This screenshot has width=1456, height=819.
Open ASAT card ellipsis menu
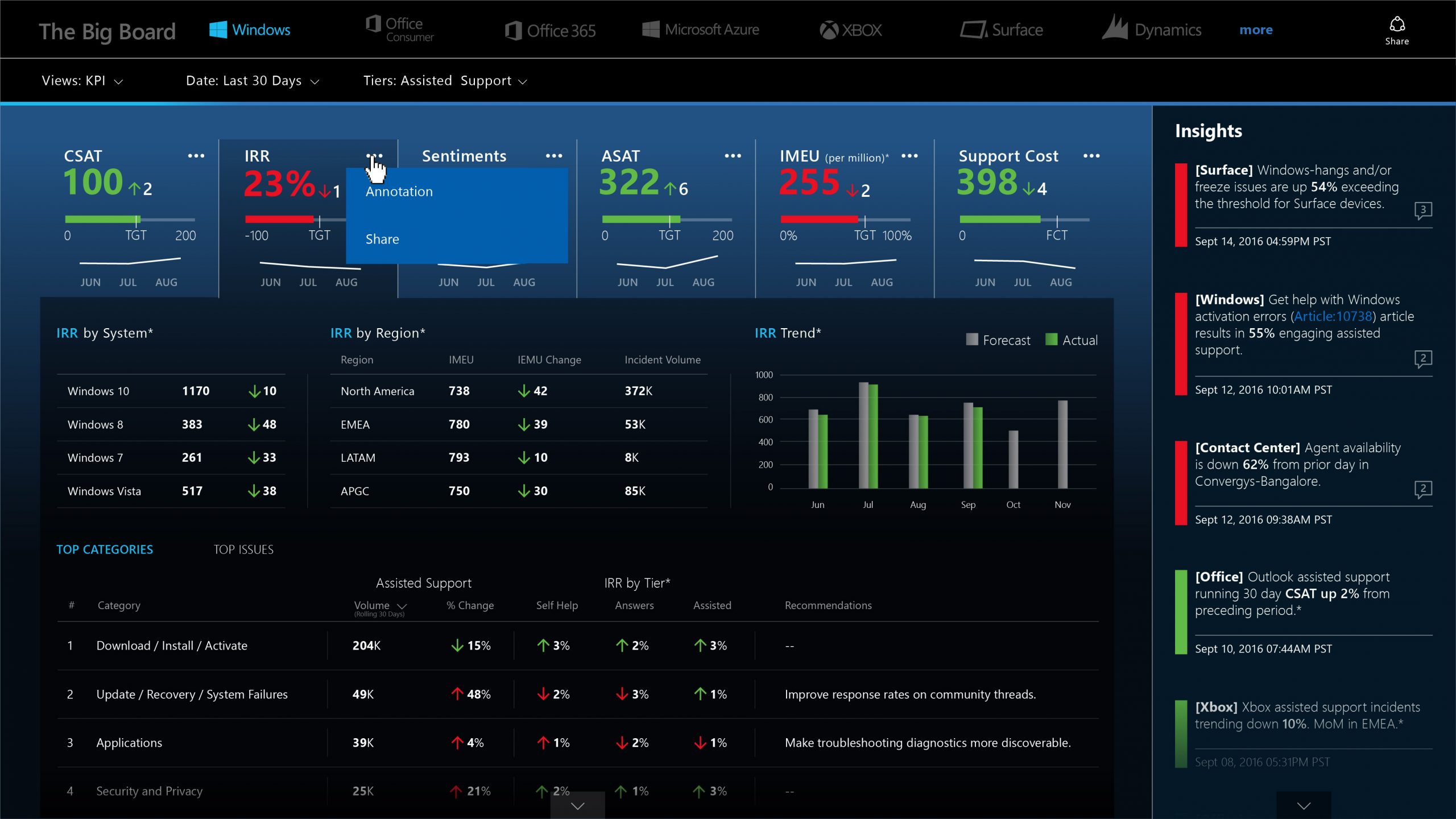click(733, 156)
